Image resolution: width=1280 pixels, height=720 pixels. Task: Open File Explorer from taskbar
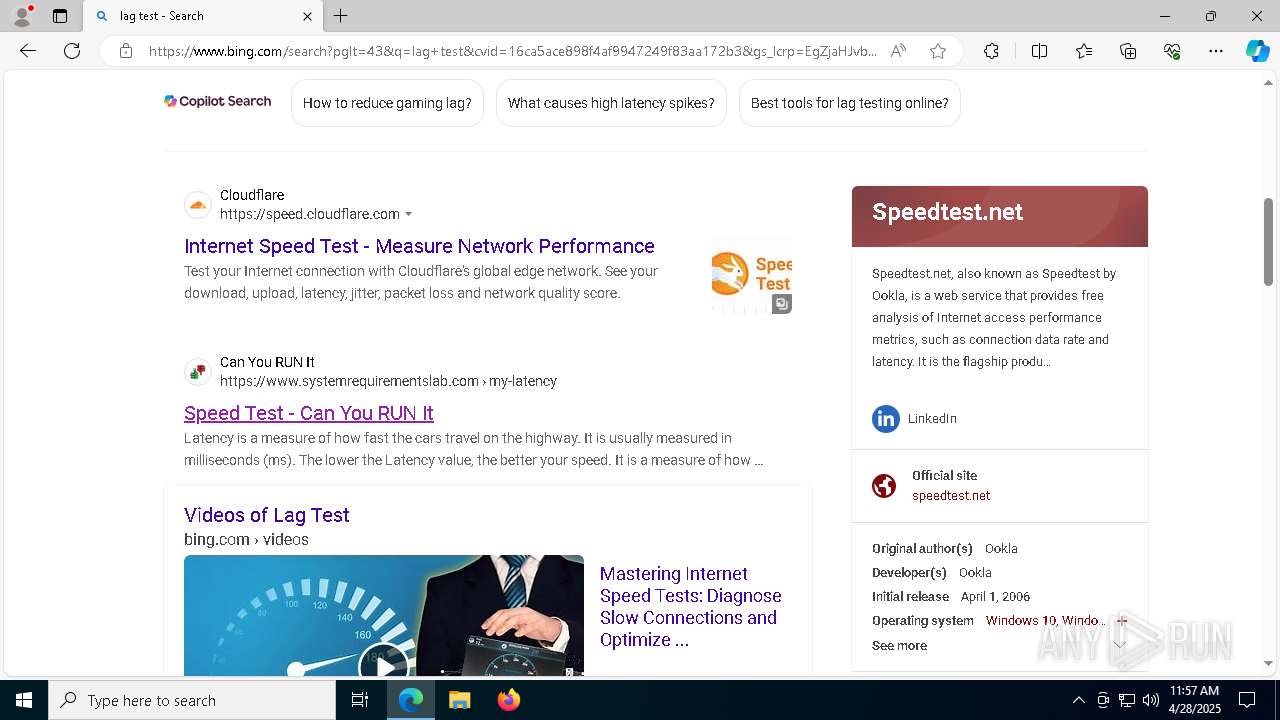tap(459, 700)
